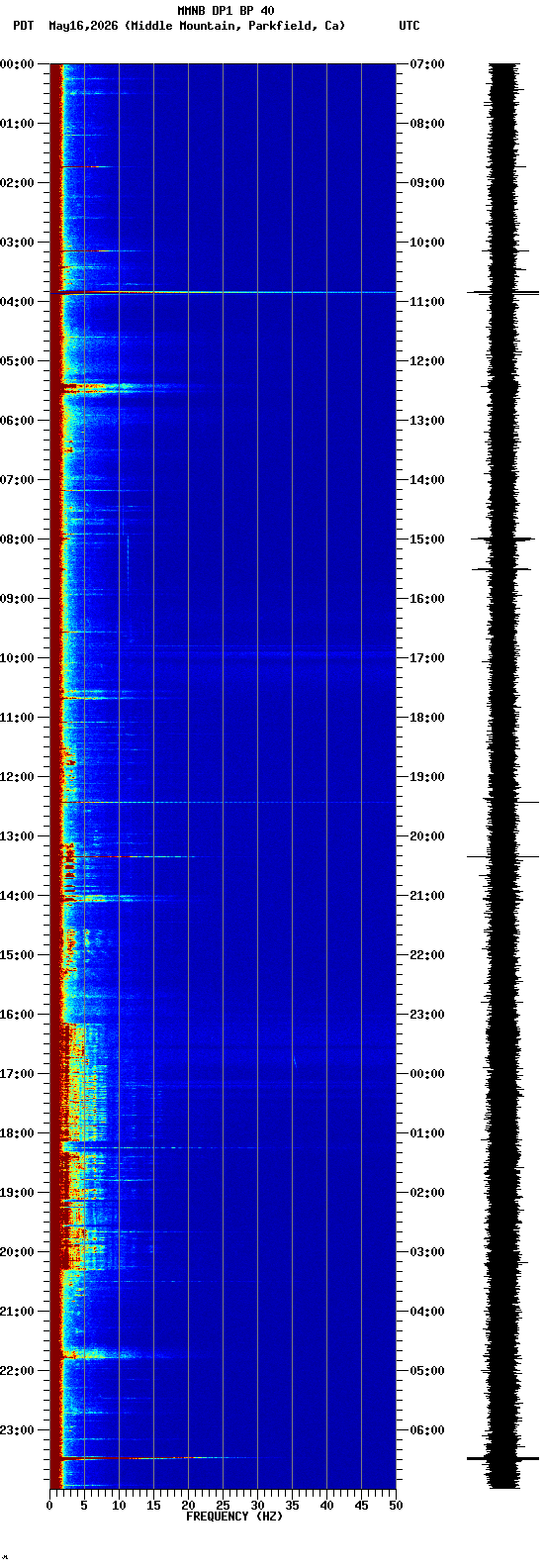Click the 'PDT' timezone label
This screenshot has width=546, height=1568.
[23, 26]
